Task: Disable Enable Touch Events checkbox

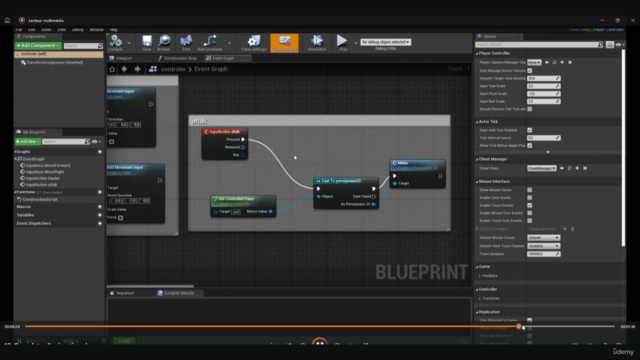Action: click(530, 205)
